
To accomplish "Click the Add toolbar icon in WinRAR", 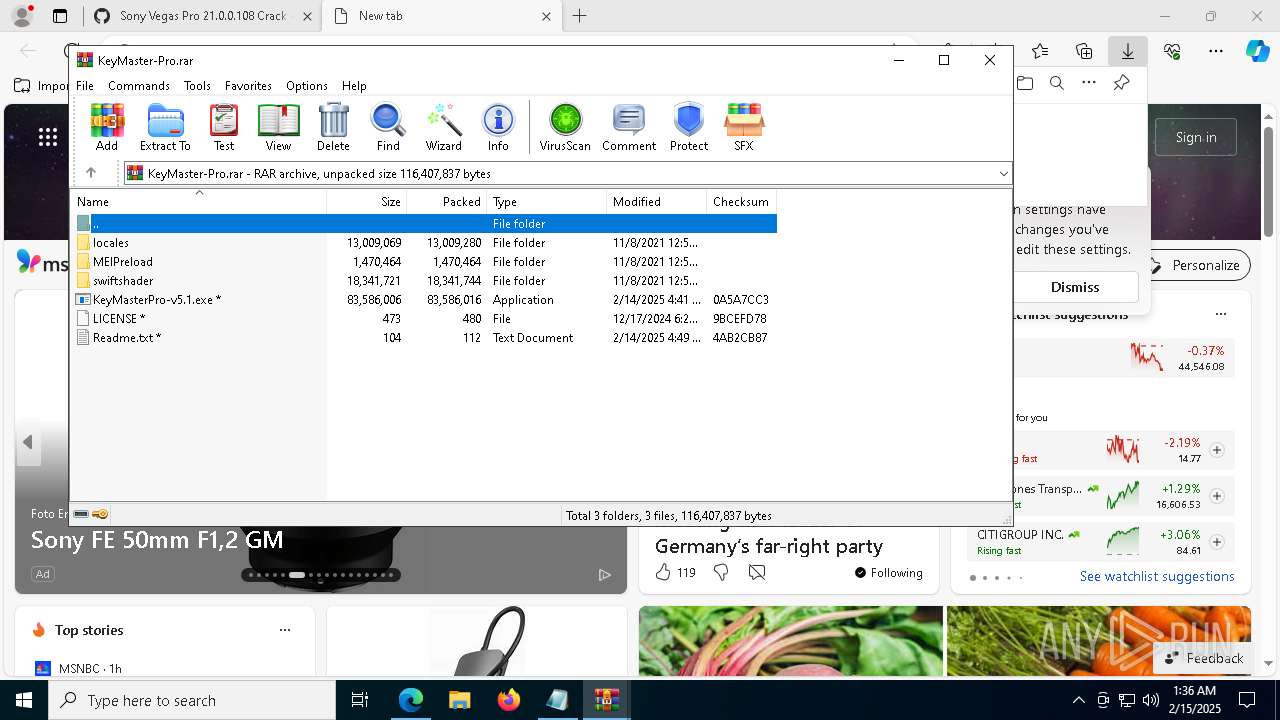I will coord(107,127).
